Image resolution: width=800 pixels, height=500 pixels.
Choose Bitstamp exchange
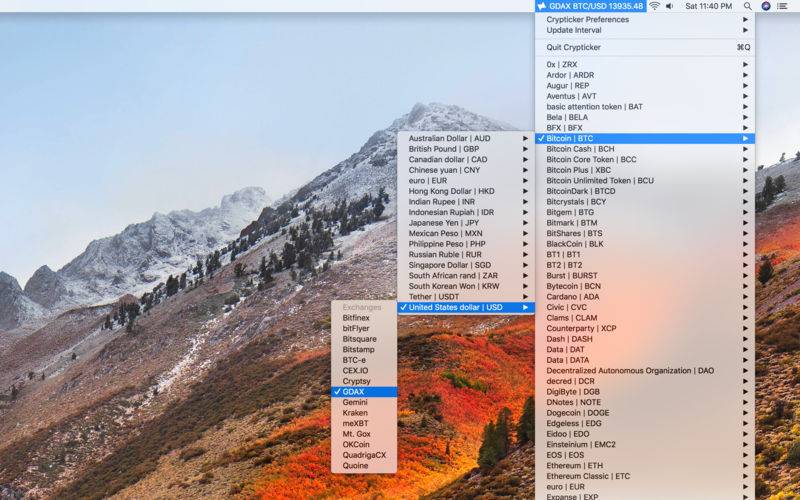pos(364,349)
